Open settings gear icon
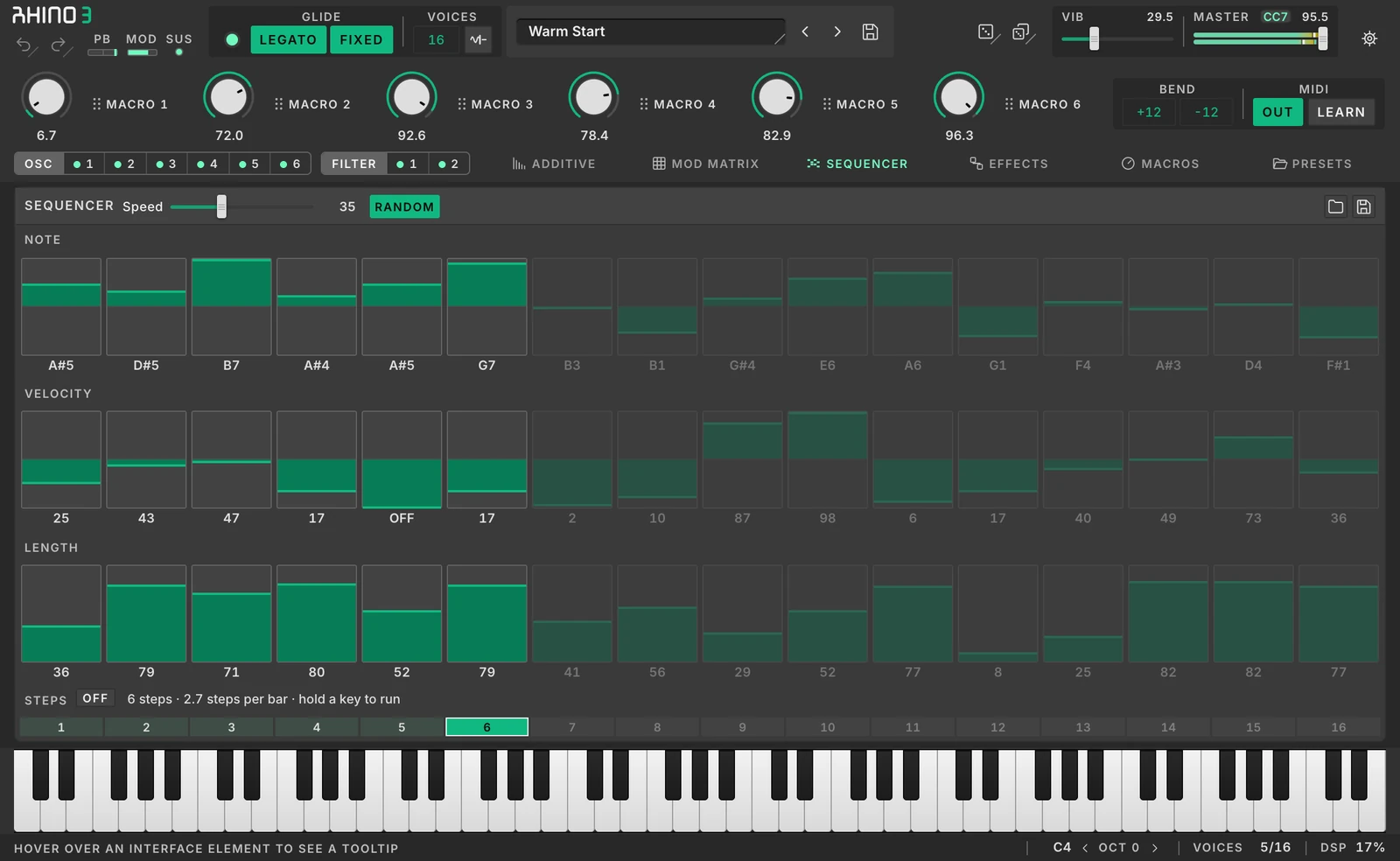Screen dimensions: 1400x861 [x=1369, y=38]
